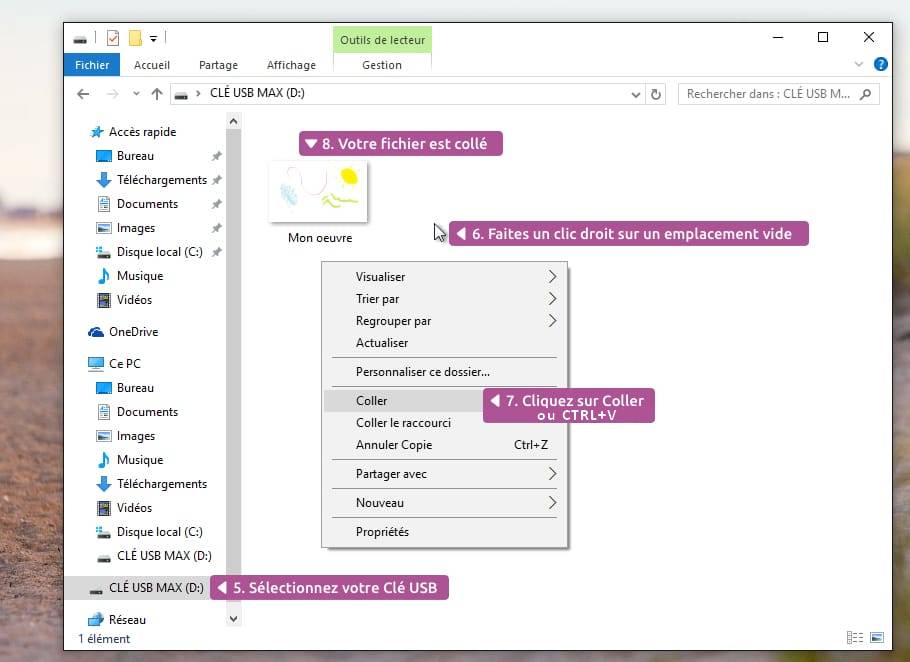
Task: Open the Nouveau submenu in context menu
Action: point(380,503)
